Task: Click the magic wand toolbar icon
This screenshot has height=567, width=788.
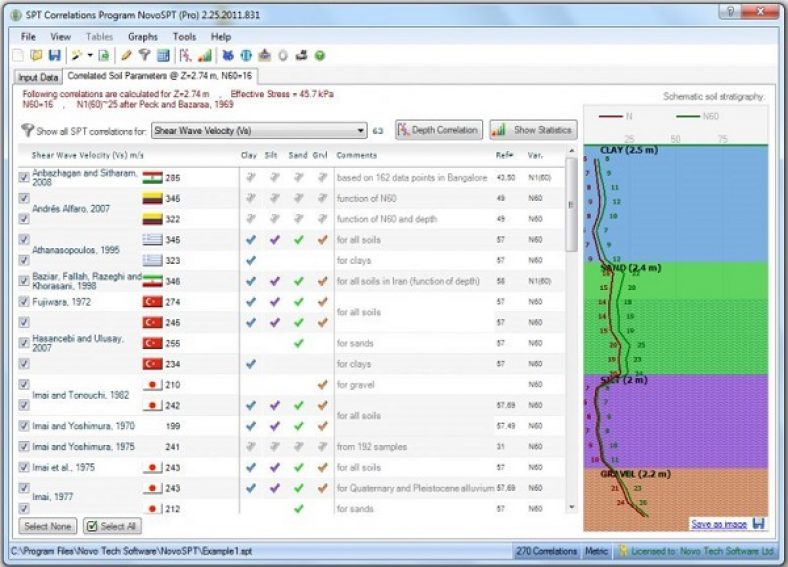Action: pos(77,56)
